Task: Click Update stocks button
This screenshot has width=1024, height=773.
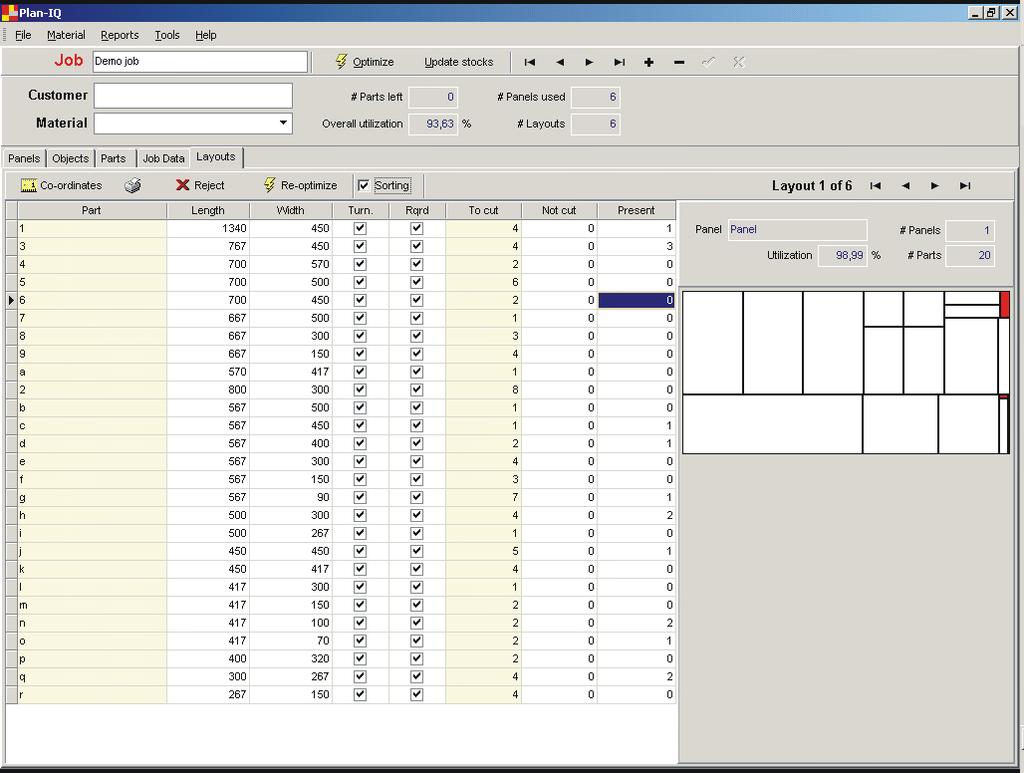Action: 458,62
